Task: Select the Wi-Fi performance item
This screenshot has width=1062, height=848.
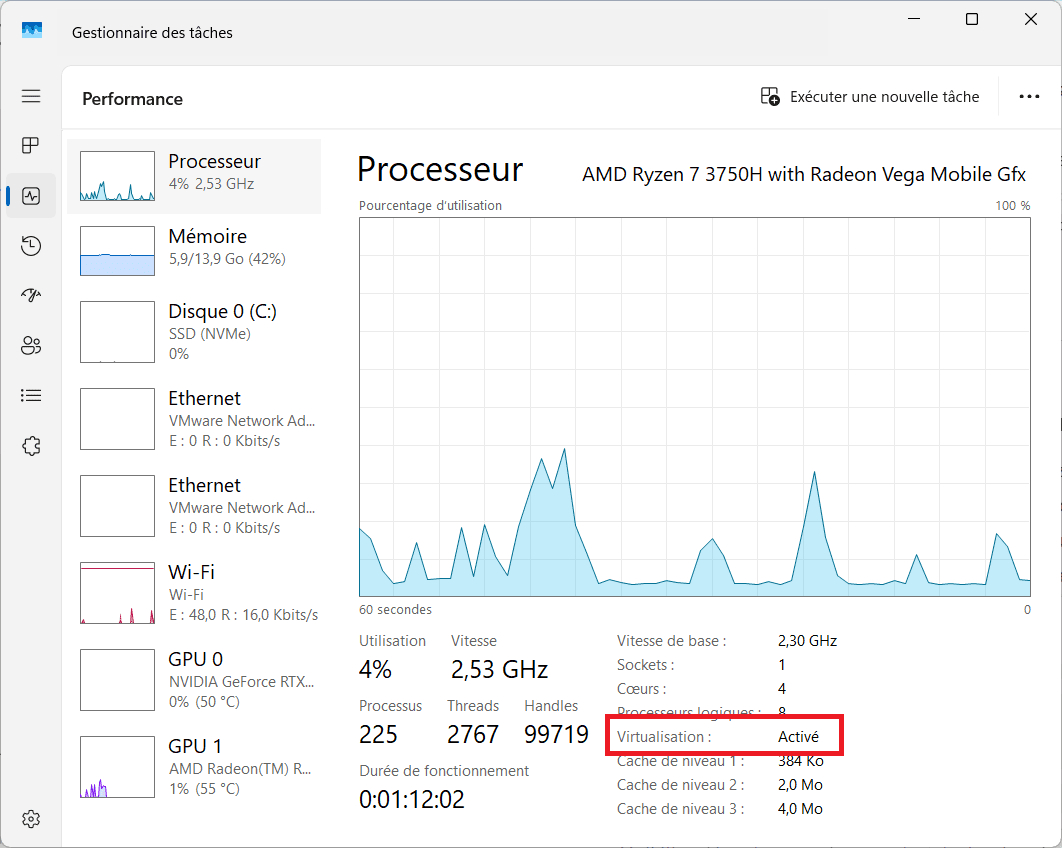Action: (194, 593)
